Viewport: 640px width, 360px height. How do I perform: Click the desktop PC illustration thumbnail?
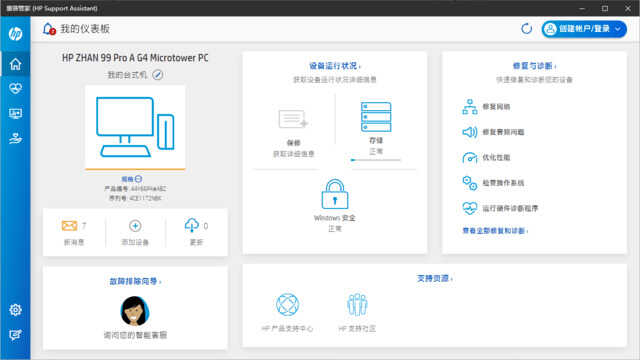pyautogui.click(x=135, y=127)
